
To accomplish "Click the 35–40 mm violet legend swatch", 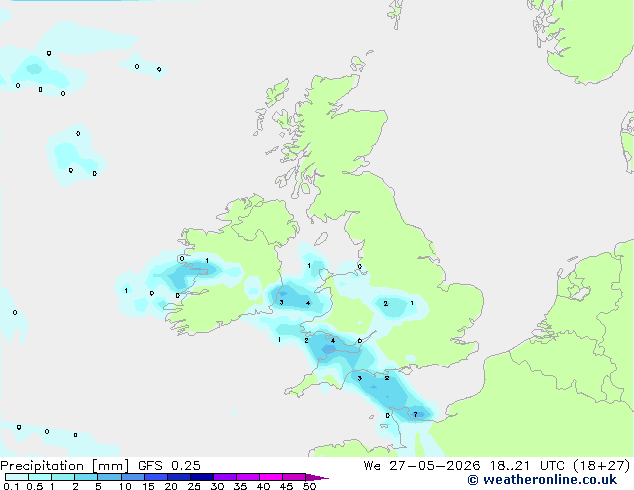I will (248, 477).
